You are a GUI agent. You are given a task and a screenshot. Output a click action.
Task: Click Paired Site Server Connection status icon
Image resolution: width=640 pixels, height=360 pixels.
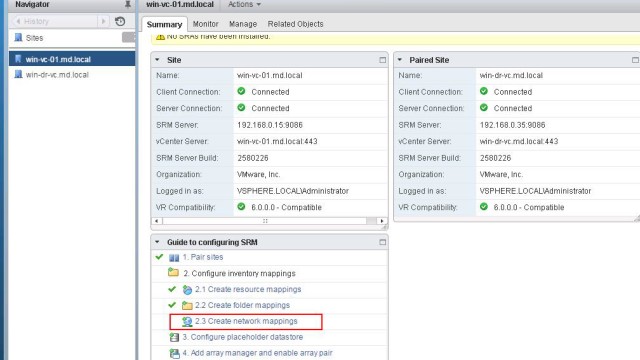click(x=484, y=108)
